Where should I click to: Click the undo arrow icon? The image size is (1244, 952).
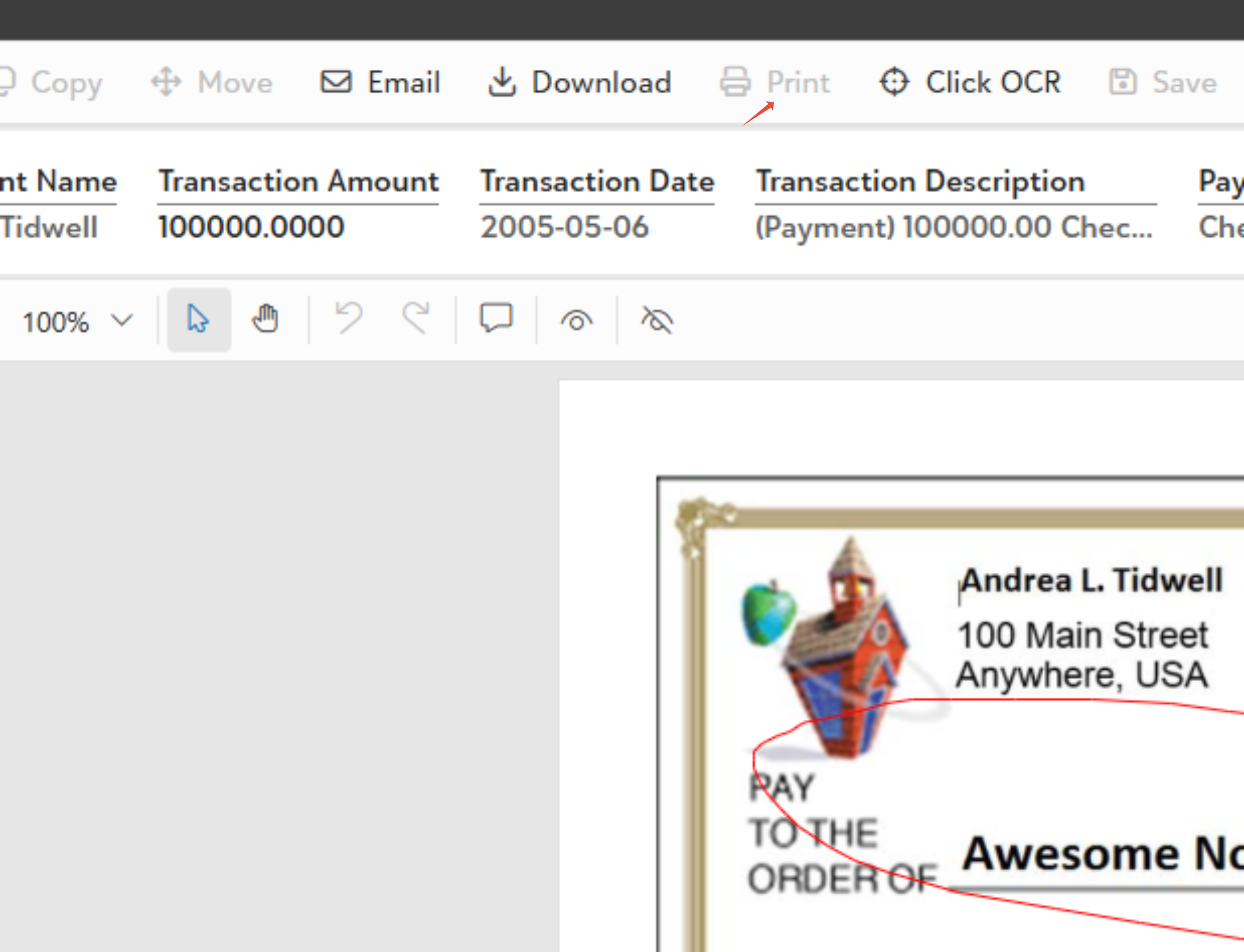pos(349,318)
